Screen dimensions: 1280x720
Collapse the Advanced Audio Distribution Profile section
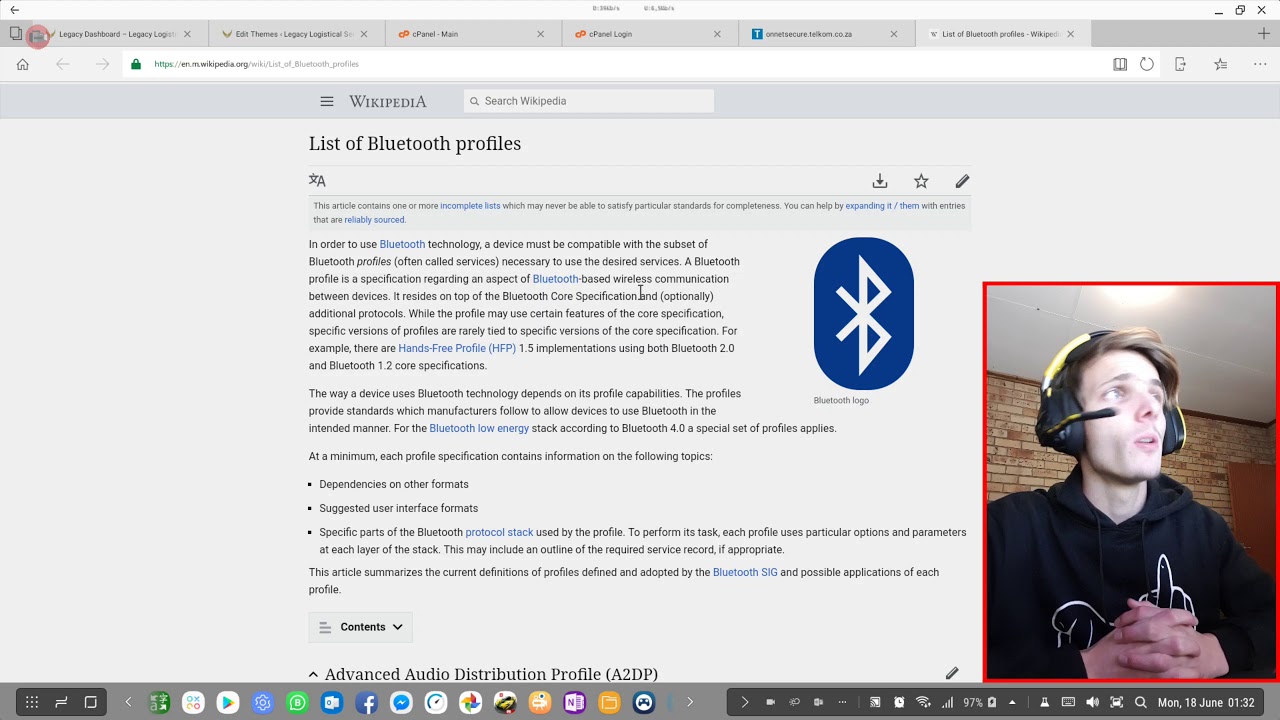[313, 675]
